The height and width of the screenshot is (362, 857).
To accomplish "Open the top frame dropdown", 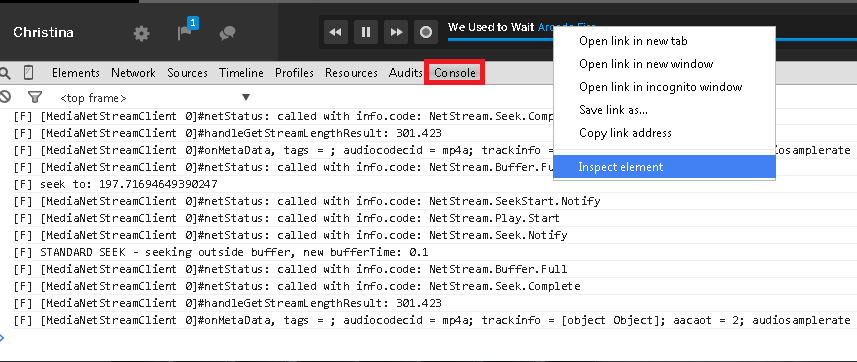I will 155,98.
